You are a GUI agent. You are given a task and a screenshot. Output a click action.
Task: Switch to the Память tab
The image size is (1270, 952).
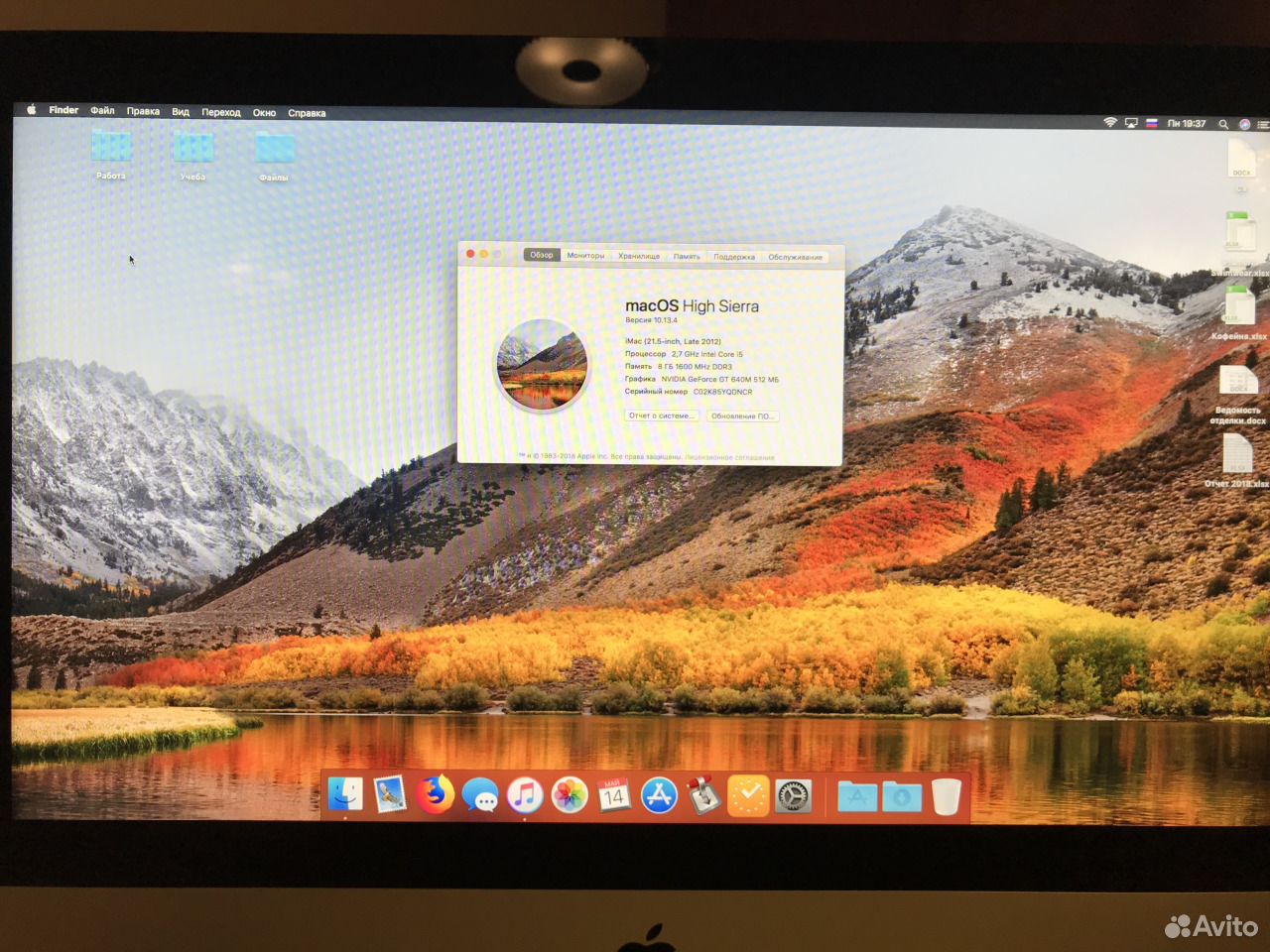click(x=687, y=257)
